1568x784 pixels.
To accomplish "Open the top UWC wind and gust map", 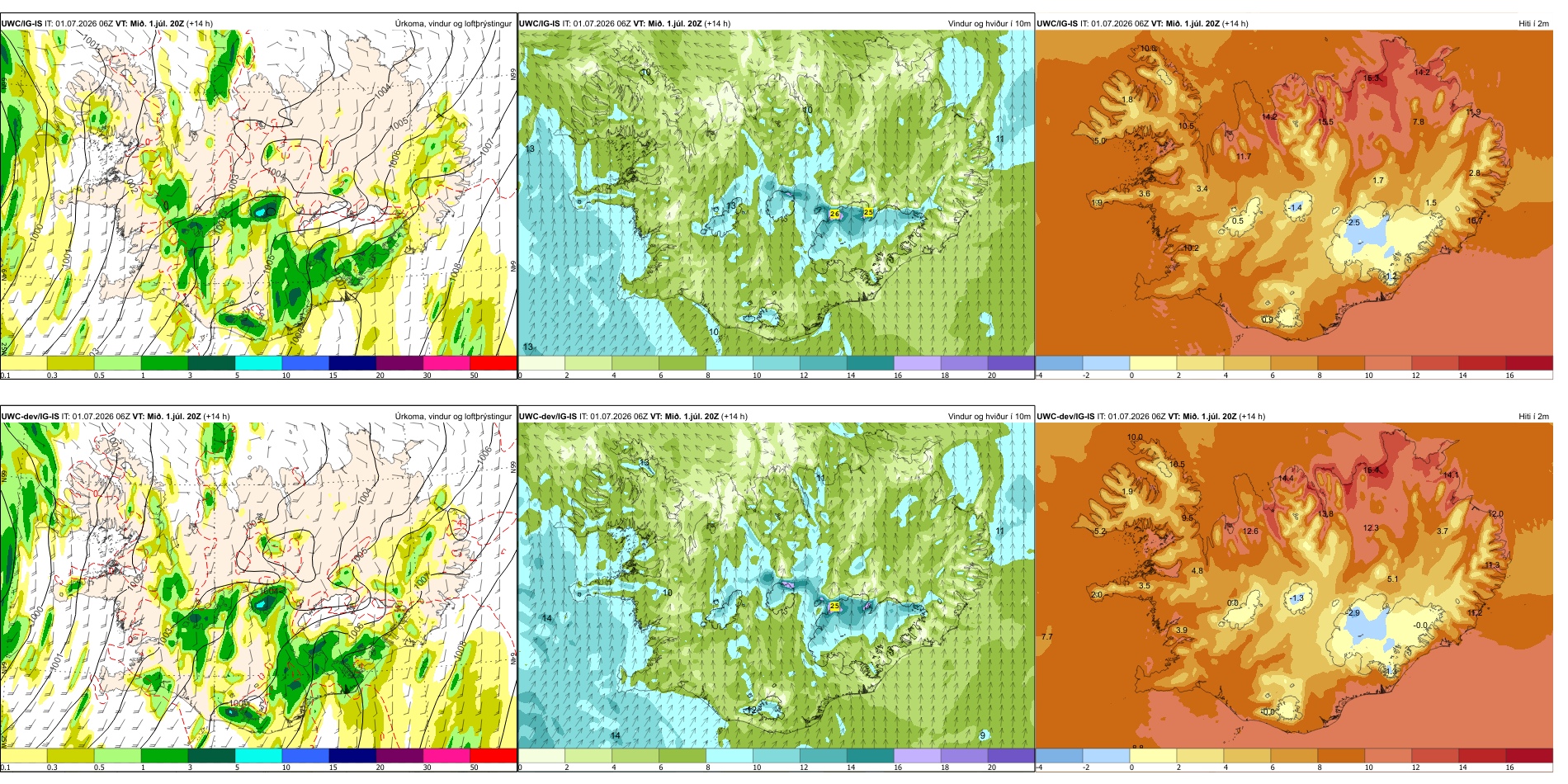I will click(x=776, y=194).
